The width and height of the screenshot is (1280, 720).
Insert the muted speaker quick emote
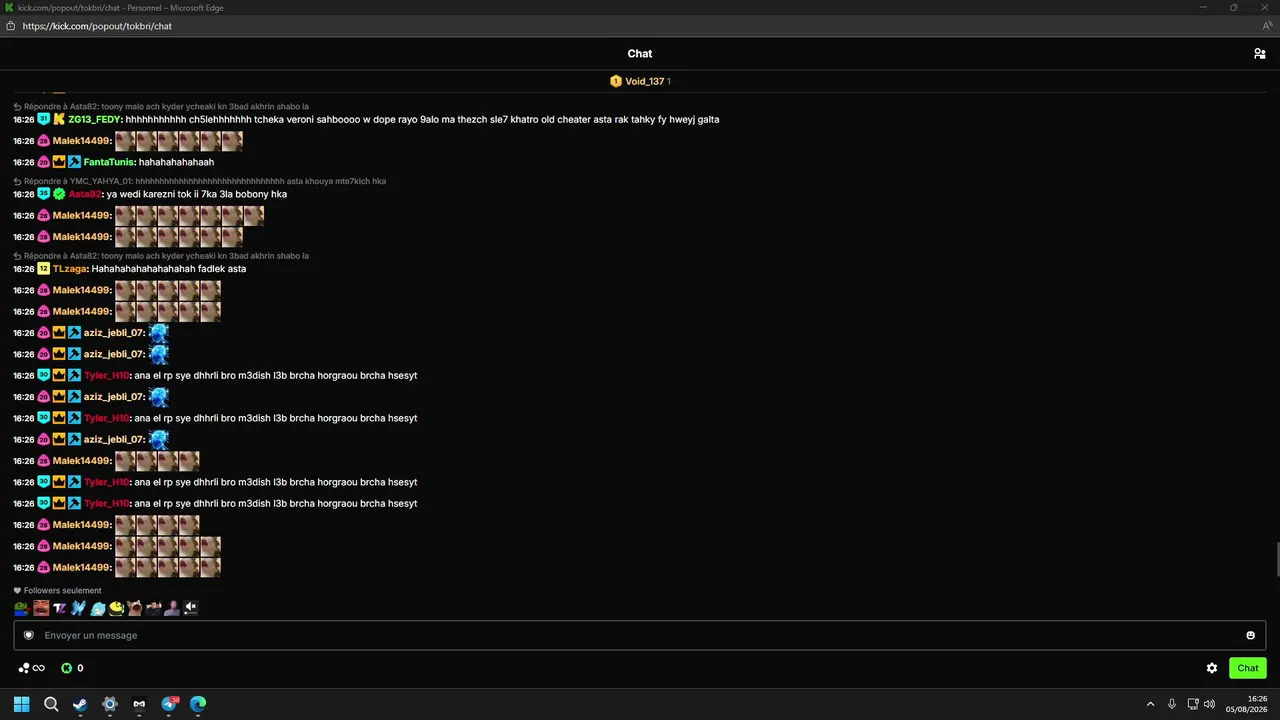tap(190, 608)
